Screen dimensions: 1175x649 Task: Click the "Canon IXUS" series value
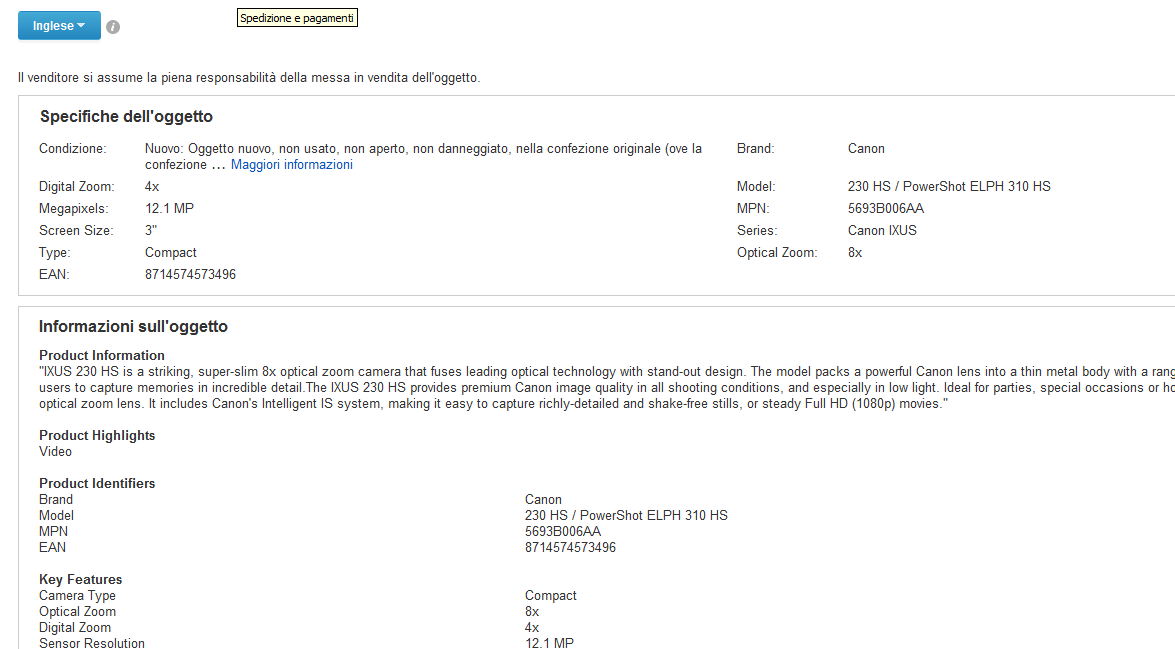[x=882, y=231]
